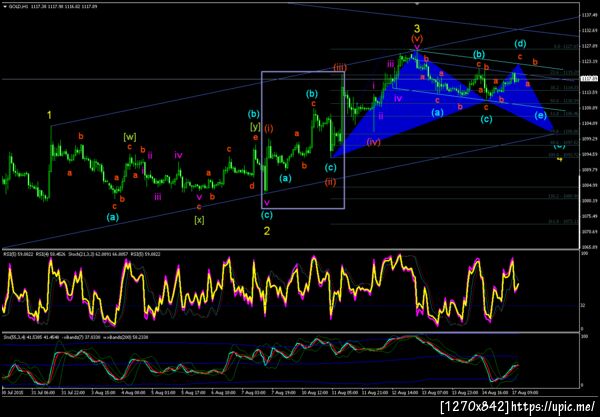
Task: Click the 12 Aug 14:00 time label
Action: click(404, 393)
